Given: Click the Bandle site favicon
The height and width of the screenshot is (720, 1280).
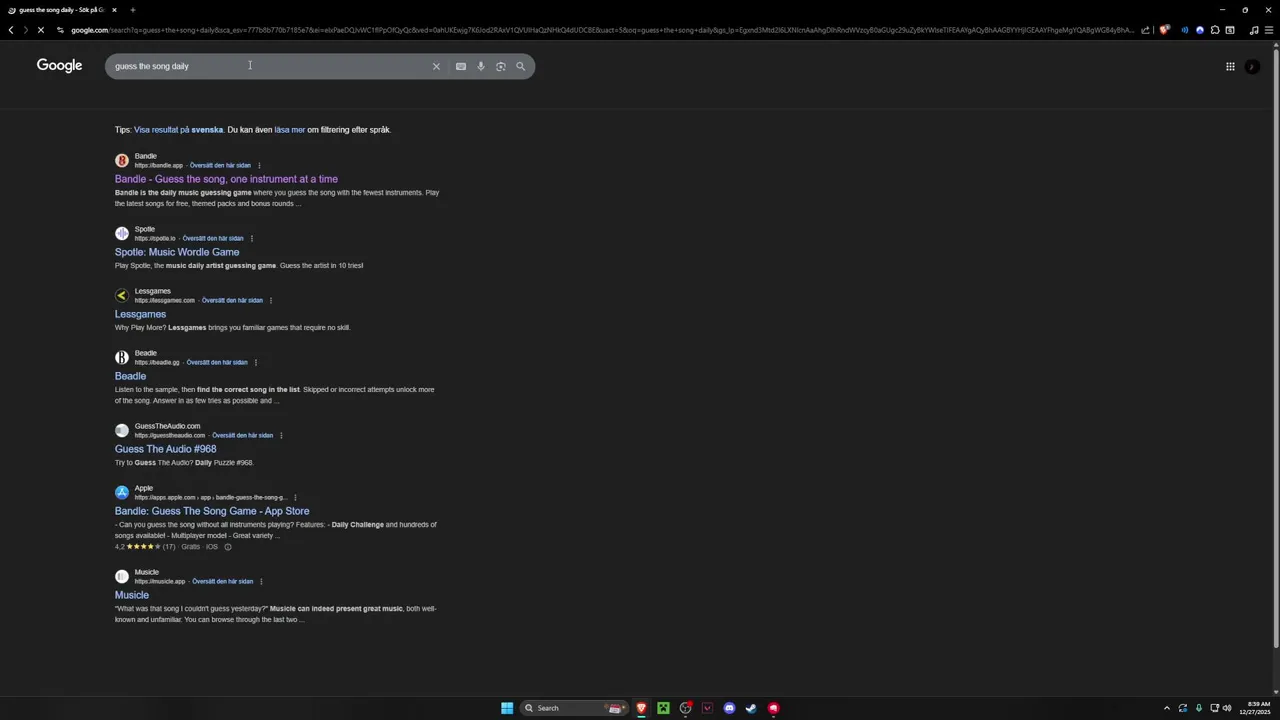Looking at the screenshot, I should [x=122, y=160].
